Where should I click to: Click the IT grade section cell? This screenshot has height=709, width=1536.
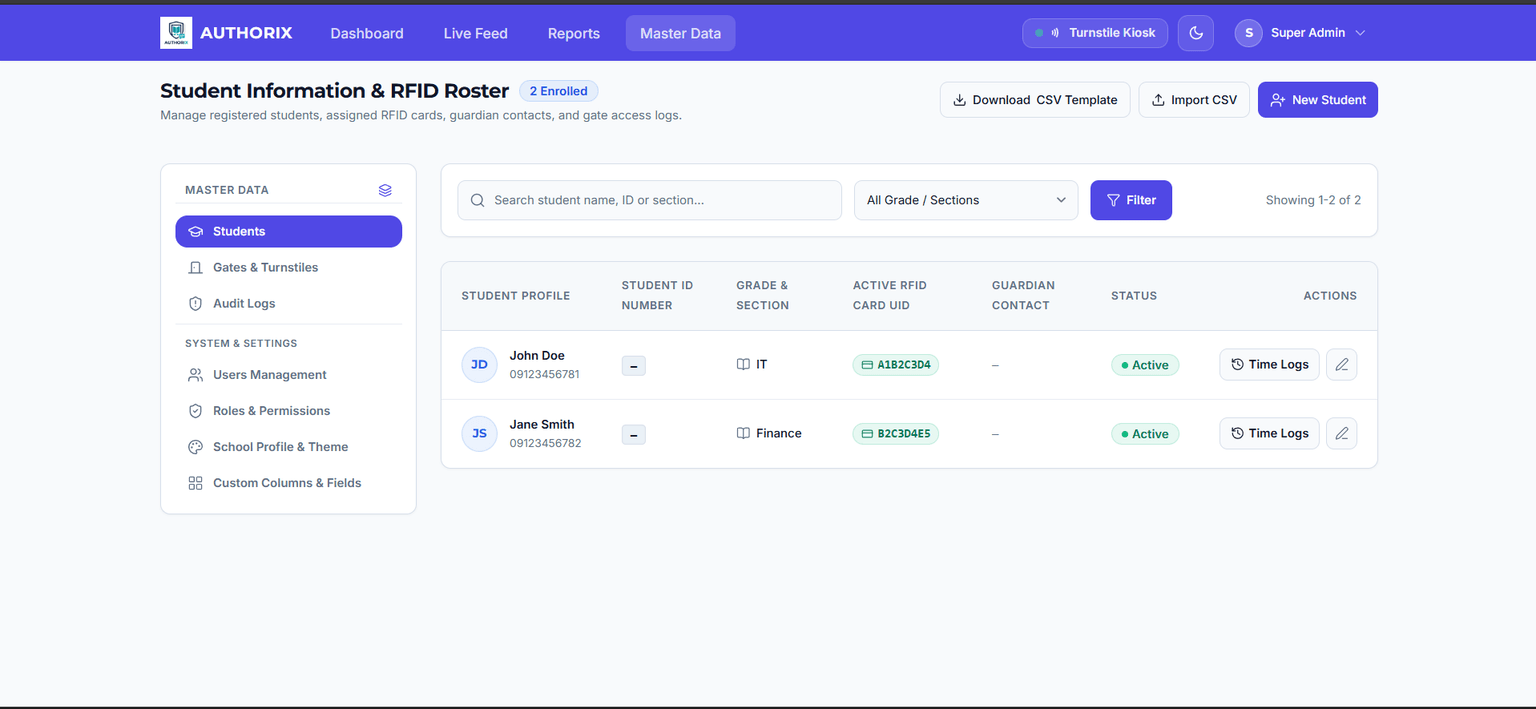click(x=752, y=365)
